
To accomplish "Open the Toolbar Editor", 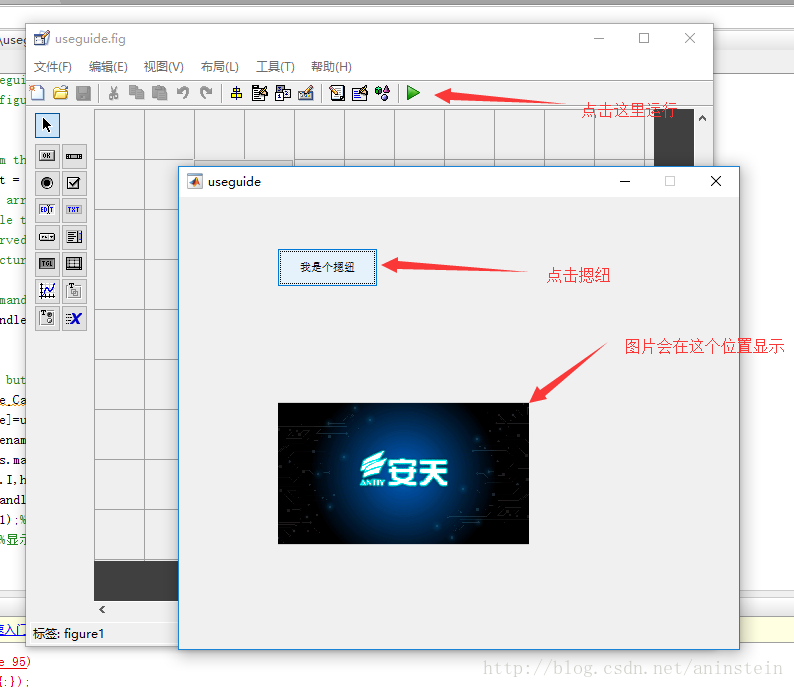I will coord(306,93).
